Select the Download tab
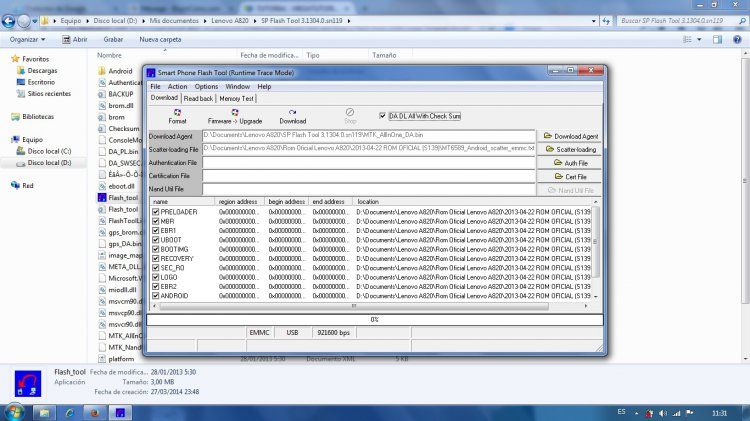 [164, 98]
